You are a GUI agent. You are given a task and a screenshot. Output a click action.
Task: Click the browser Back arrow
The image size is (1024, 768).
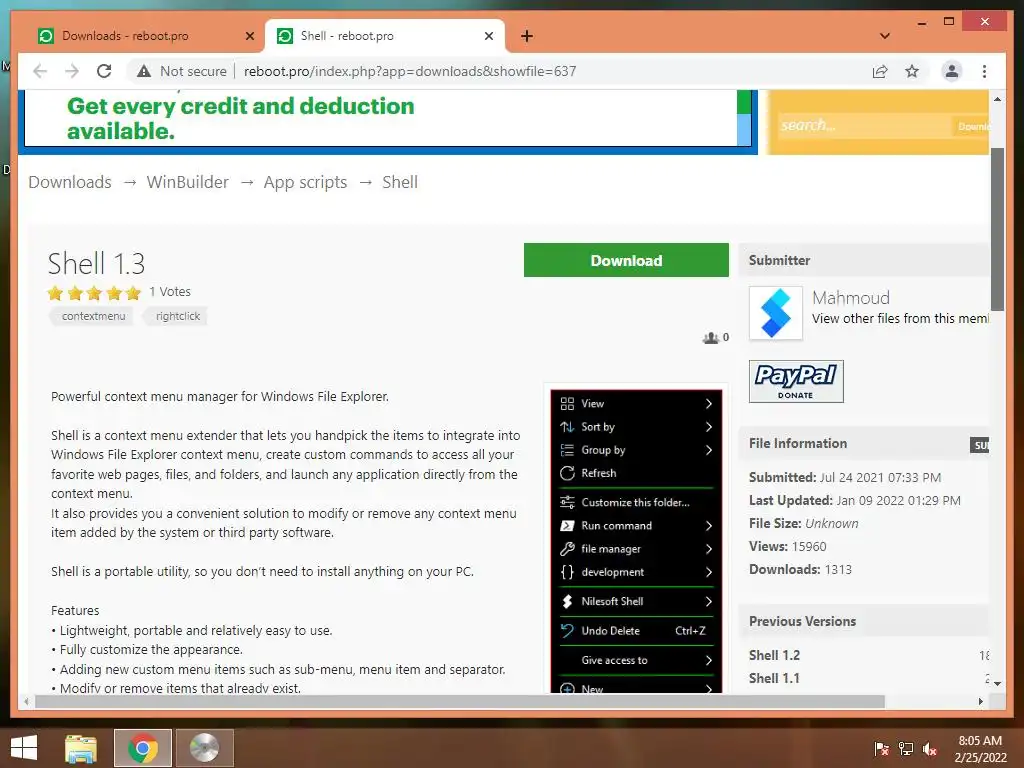pos(40,71)
